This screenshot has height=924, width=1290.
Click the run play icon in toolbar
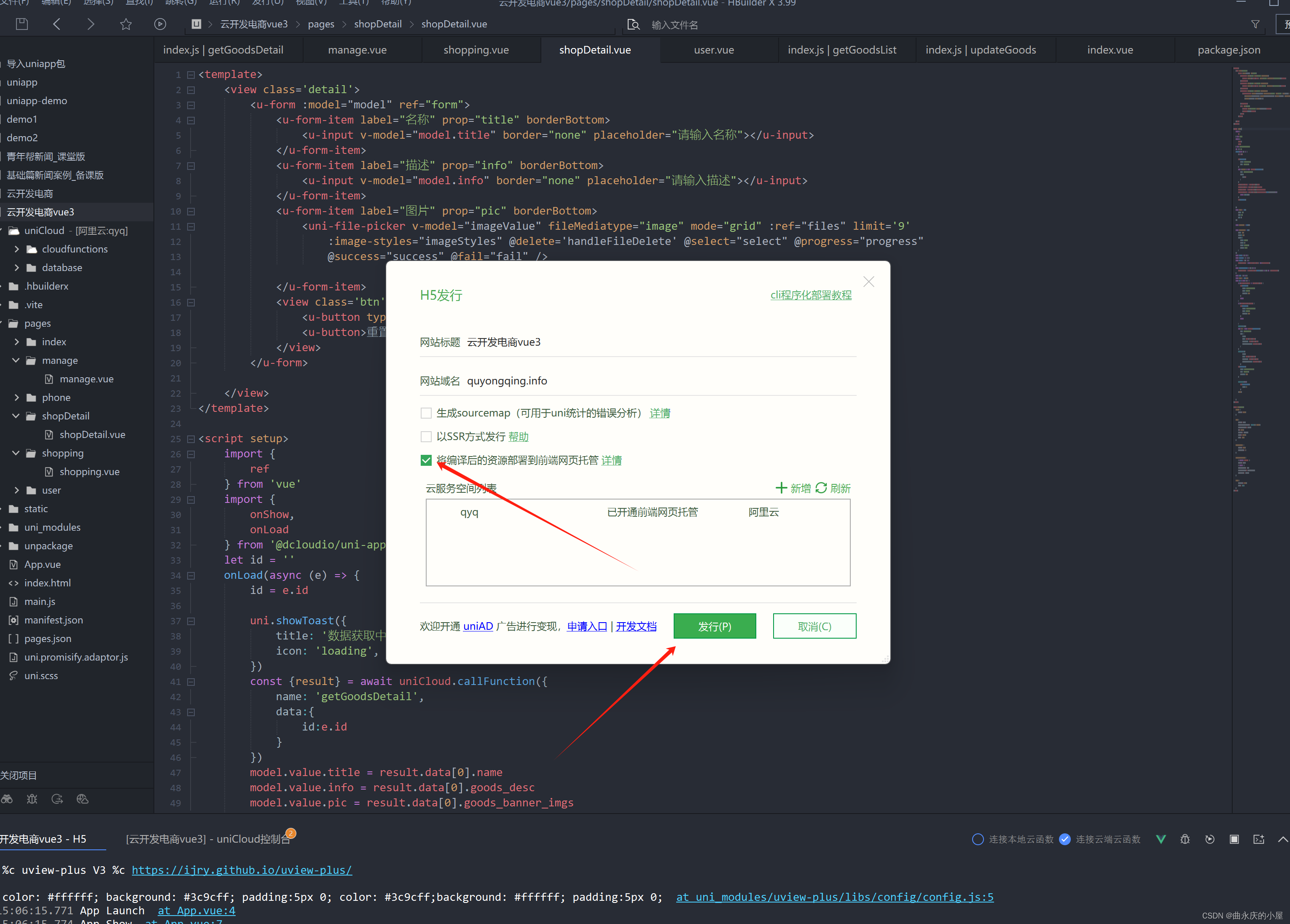(160, 24)
